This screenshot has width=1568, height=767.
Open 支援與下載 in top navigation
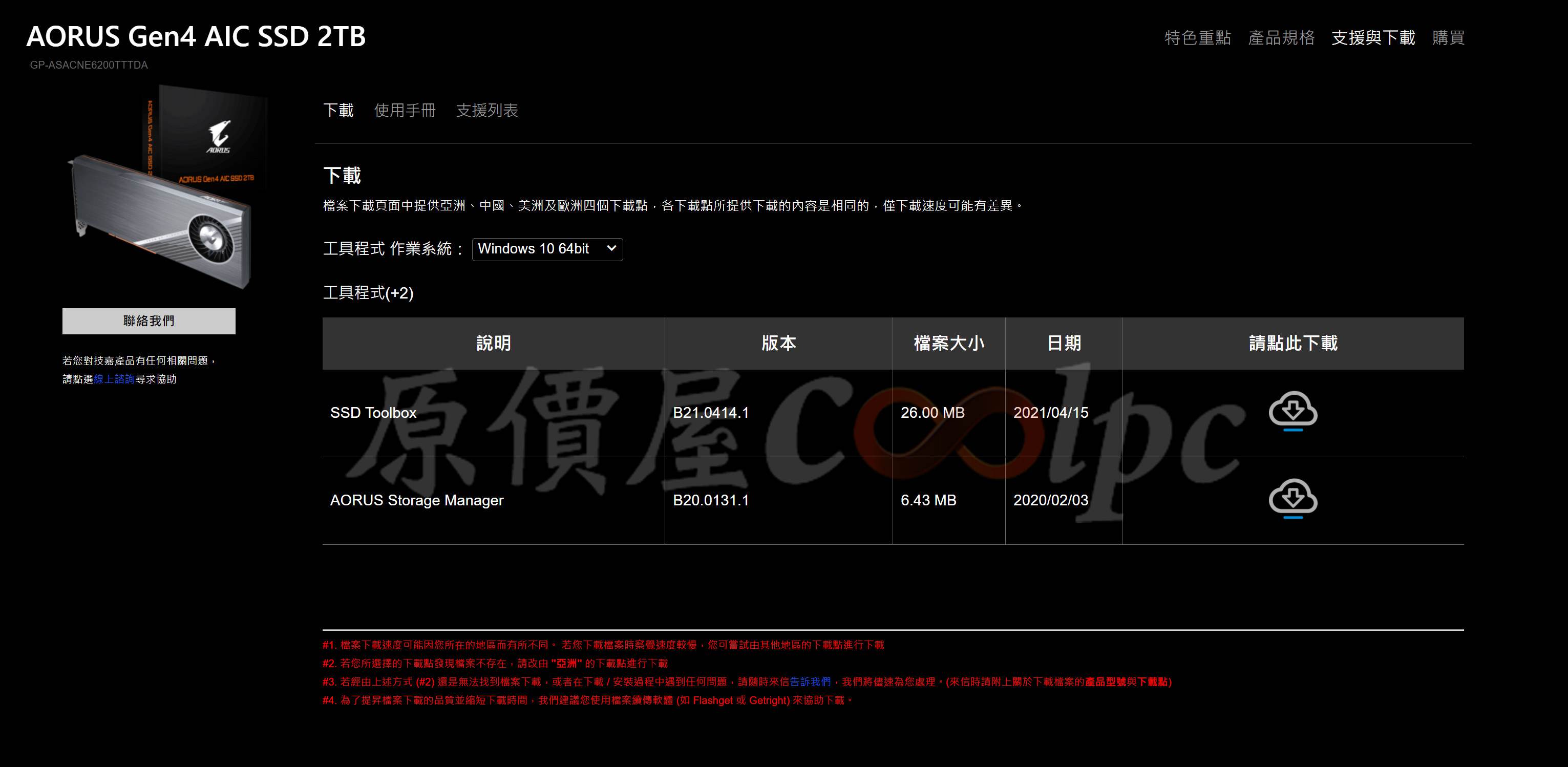(1373, 38)
